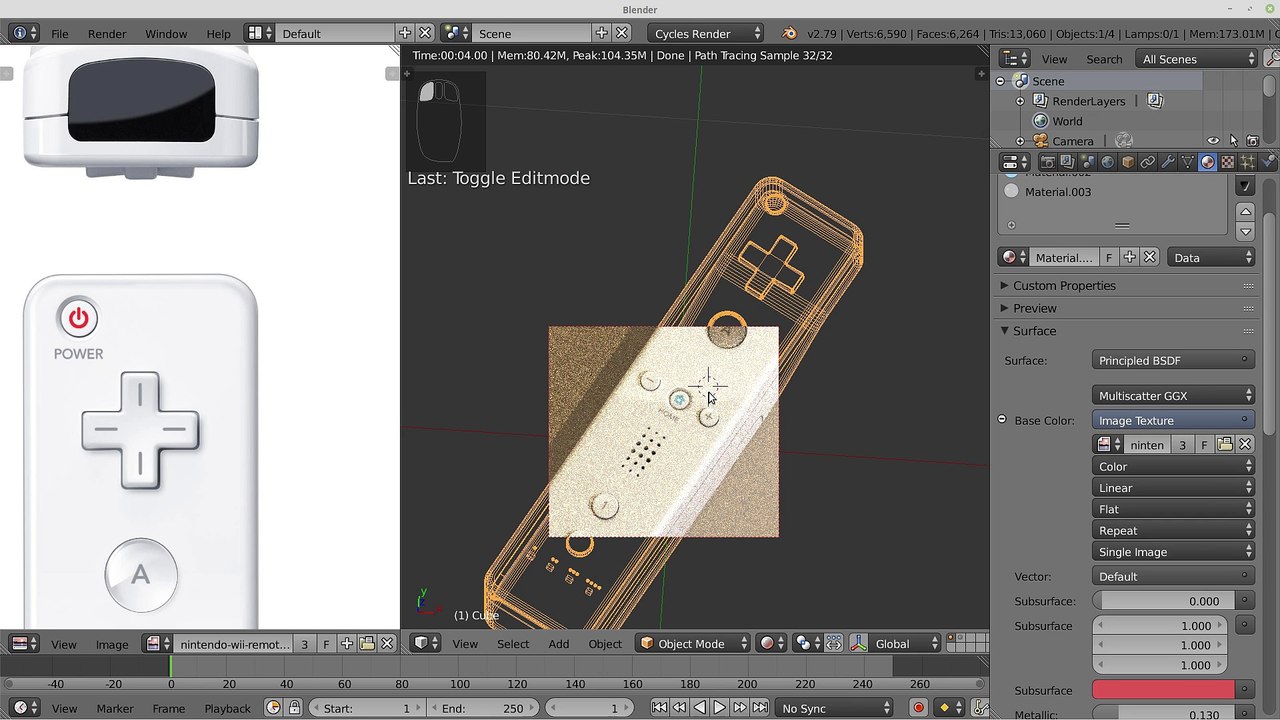Open the Modifiers tab (wrench icon)
The width and height of the screenshot is (1280, 720).
tap(1168, 162)
